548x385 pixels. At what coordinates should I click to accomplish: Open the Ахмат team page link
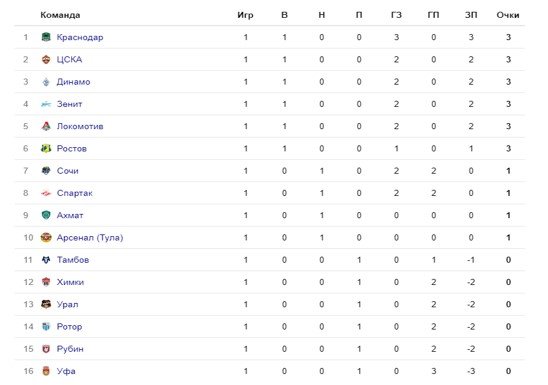[70, 215]
